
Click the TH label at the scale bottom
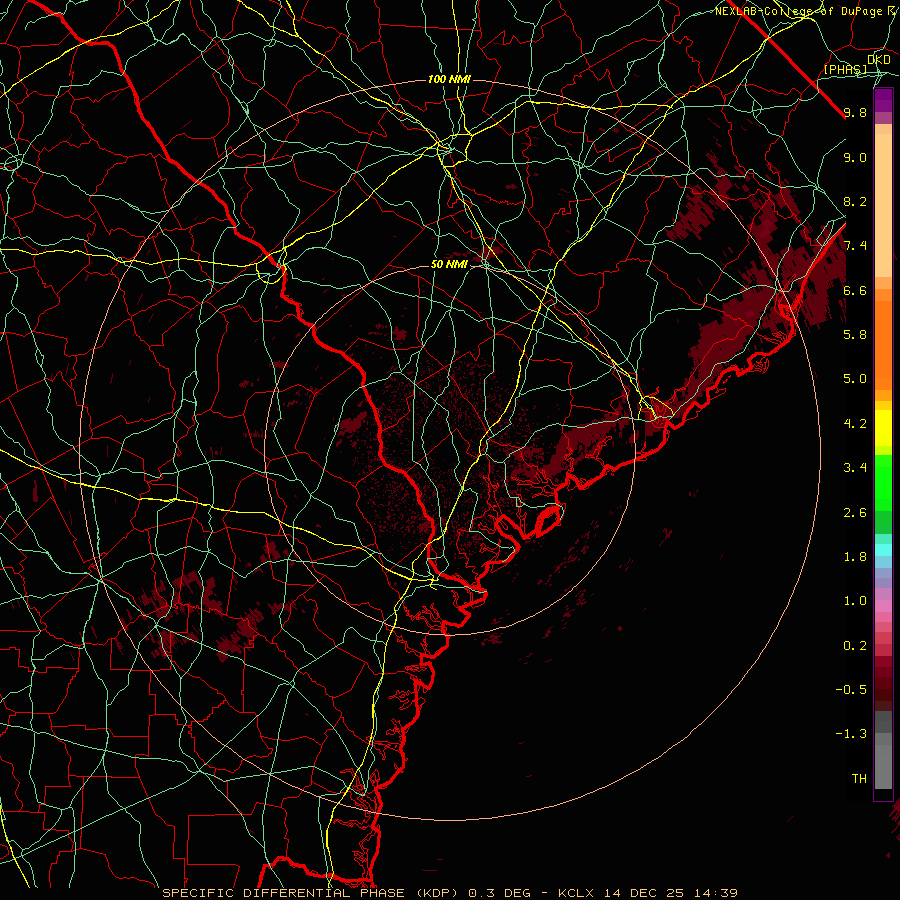click(x=859, y=779)
